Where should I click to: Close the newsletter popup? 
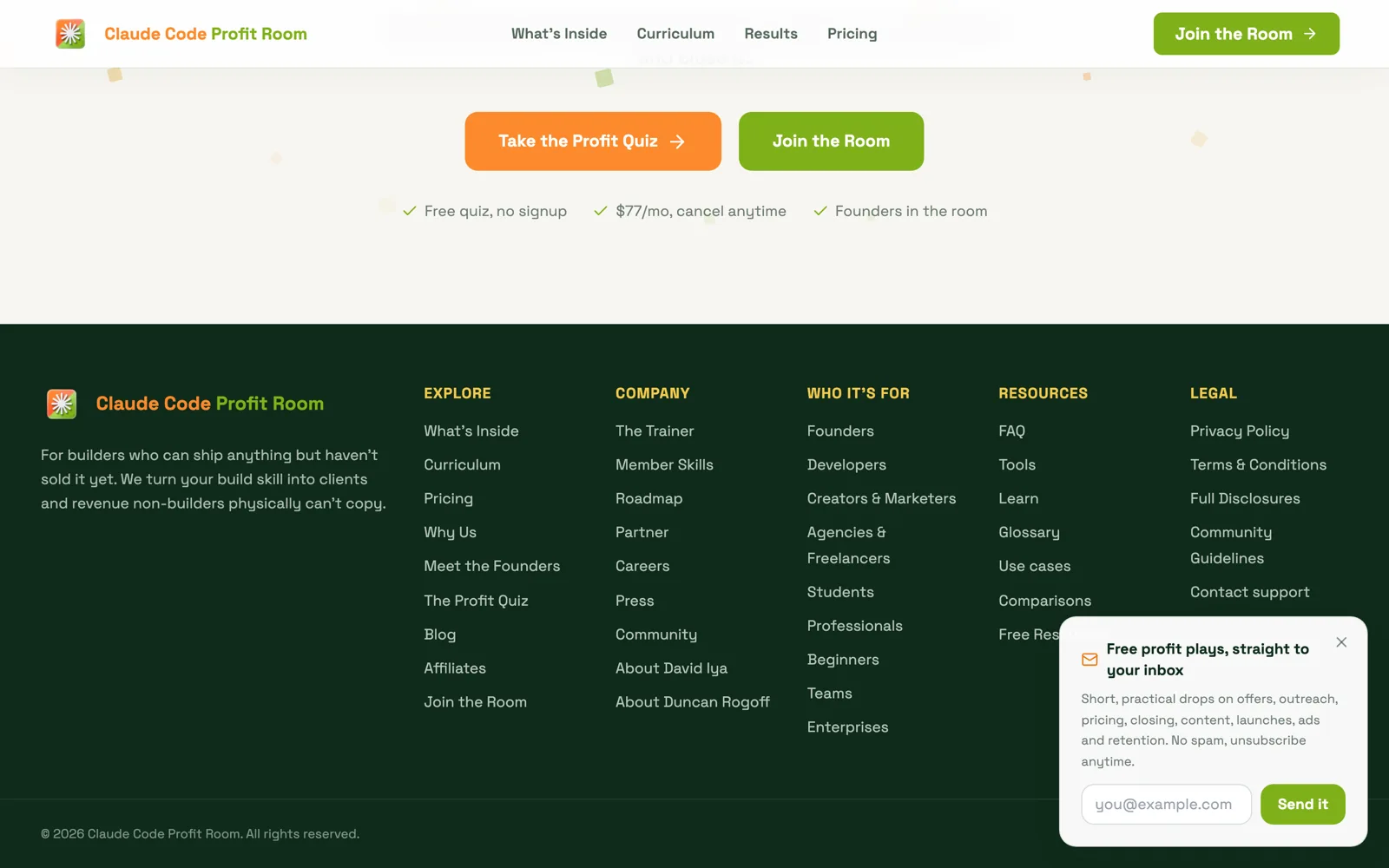point(1341,642)
